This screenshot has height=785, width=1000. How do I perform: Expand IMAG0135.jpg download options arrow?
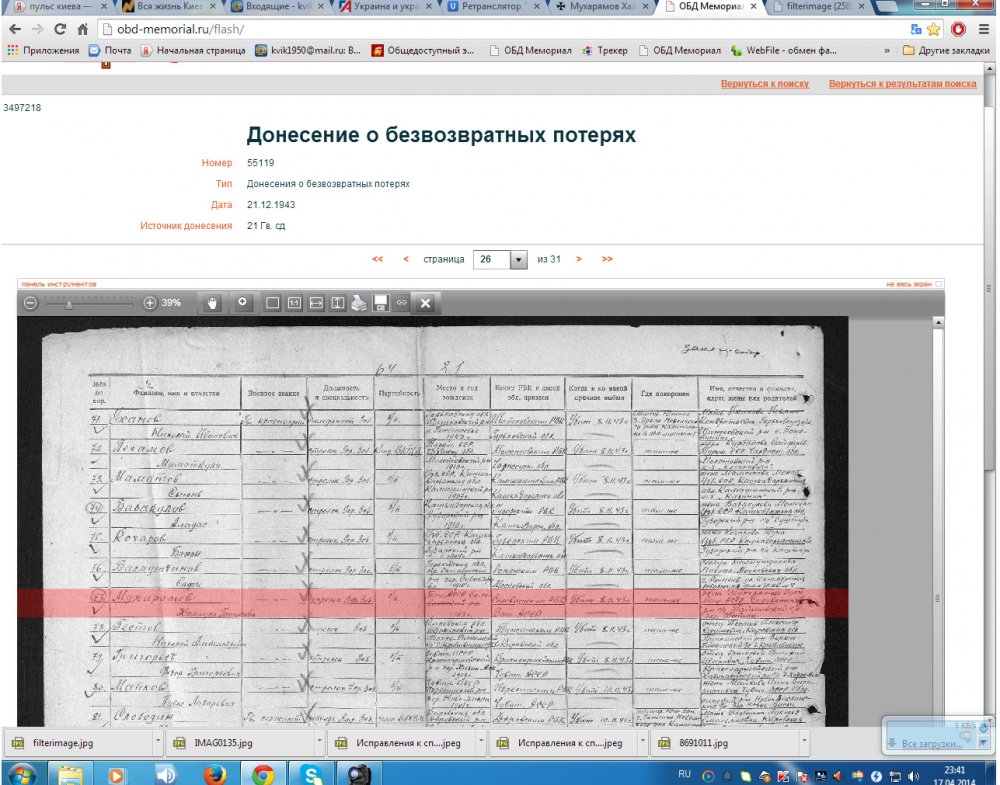click(318, 743)
